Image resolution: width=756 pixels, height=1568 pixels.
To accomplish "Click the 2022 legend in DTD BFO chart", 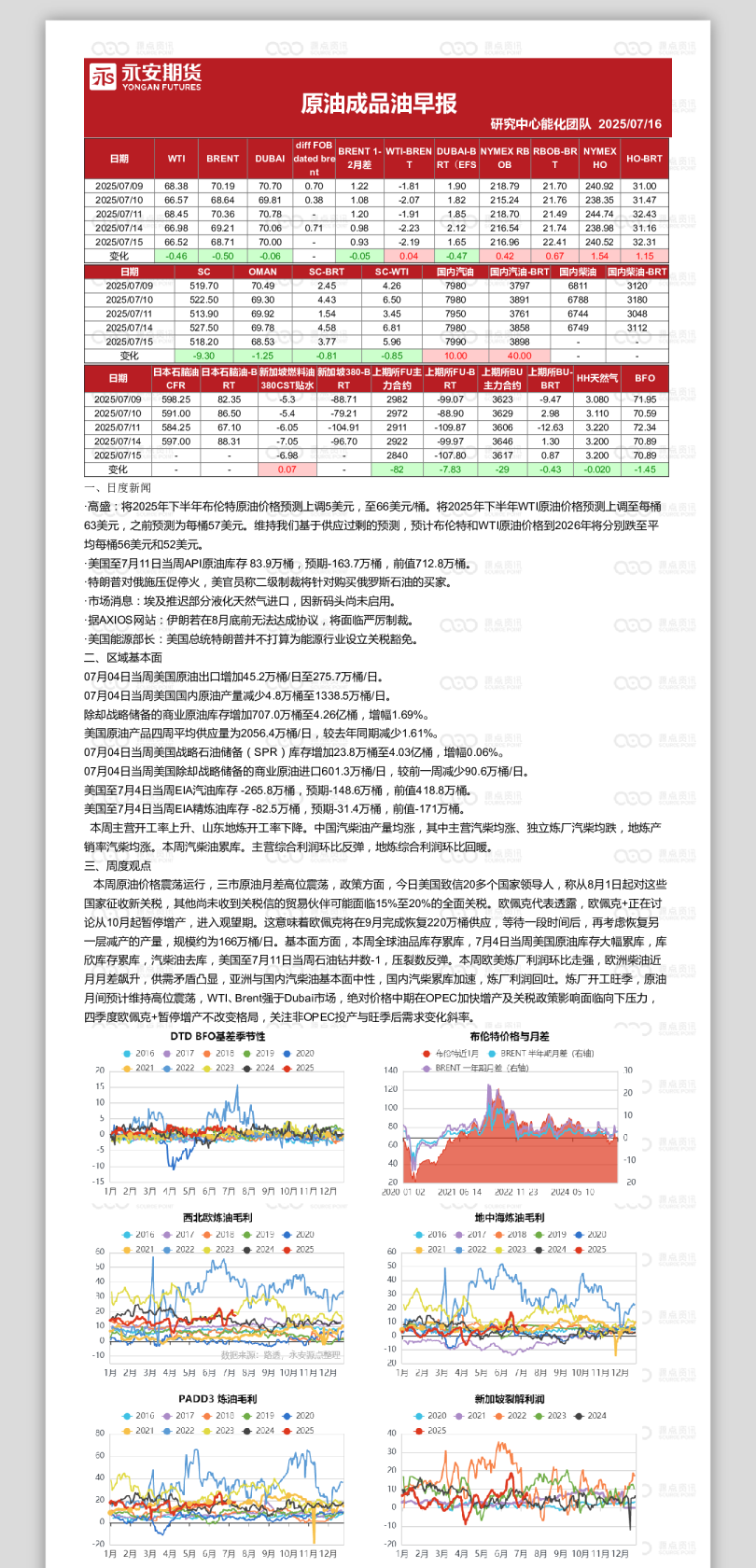I will pos(179,1068).
